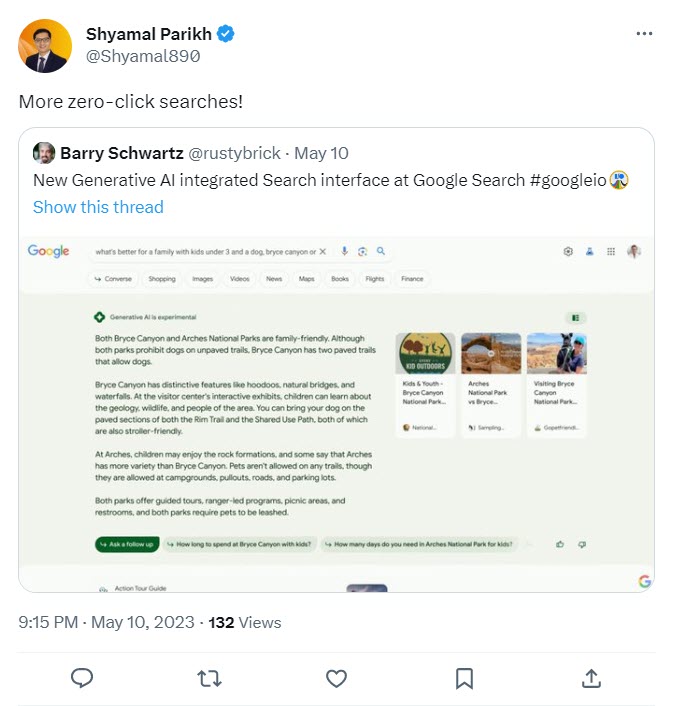Click the blue verified badge
Image resolution: width=673 pixels, height=706 pixels.
click(227, 34)
